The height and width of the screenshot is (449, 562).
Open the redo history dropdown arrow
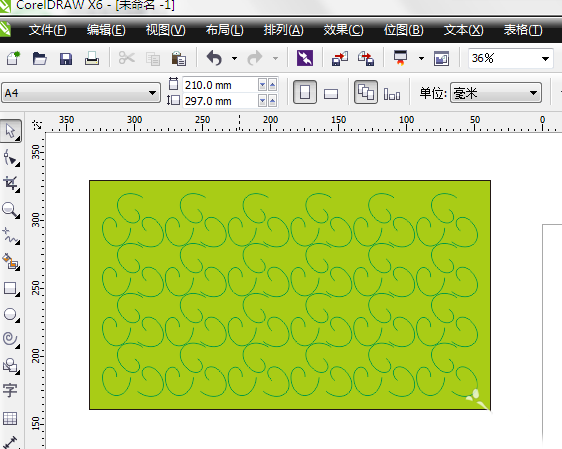pyautogui.click(x=275, y=58)
